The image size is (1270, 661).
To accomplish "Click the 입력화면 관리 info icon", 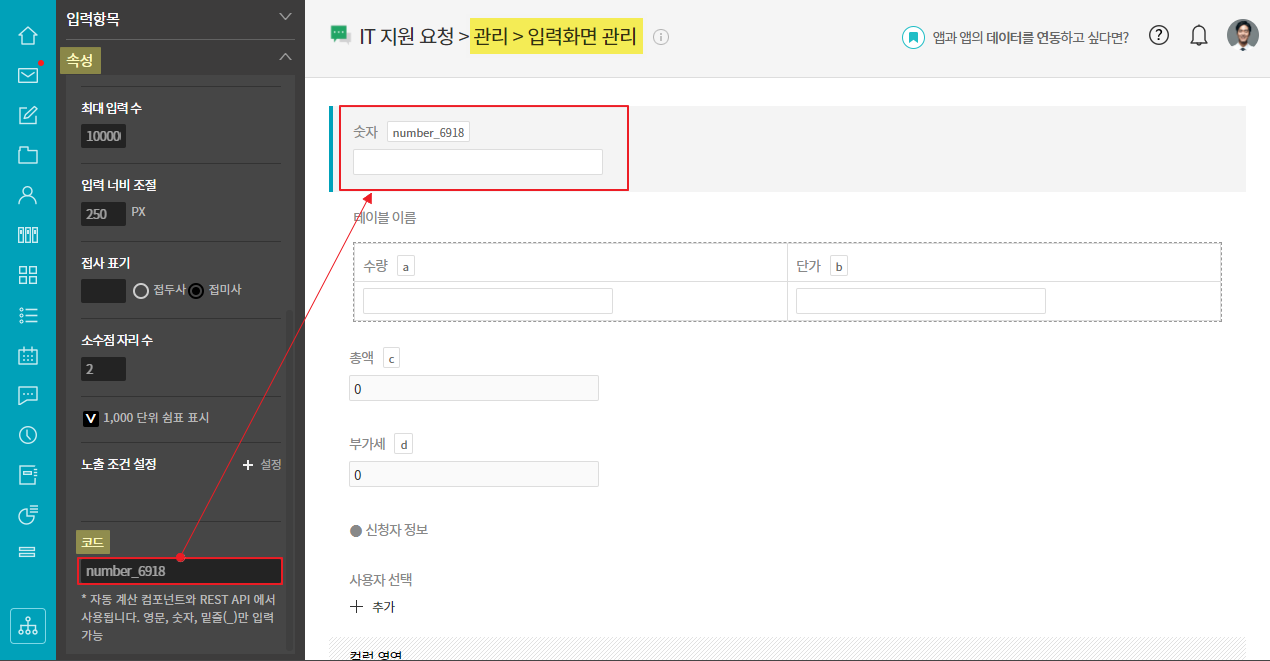I will 661,37.
